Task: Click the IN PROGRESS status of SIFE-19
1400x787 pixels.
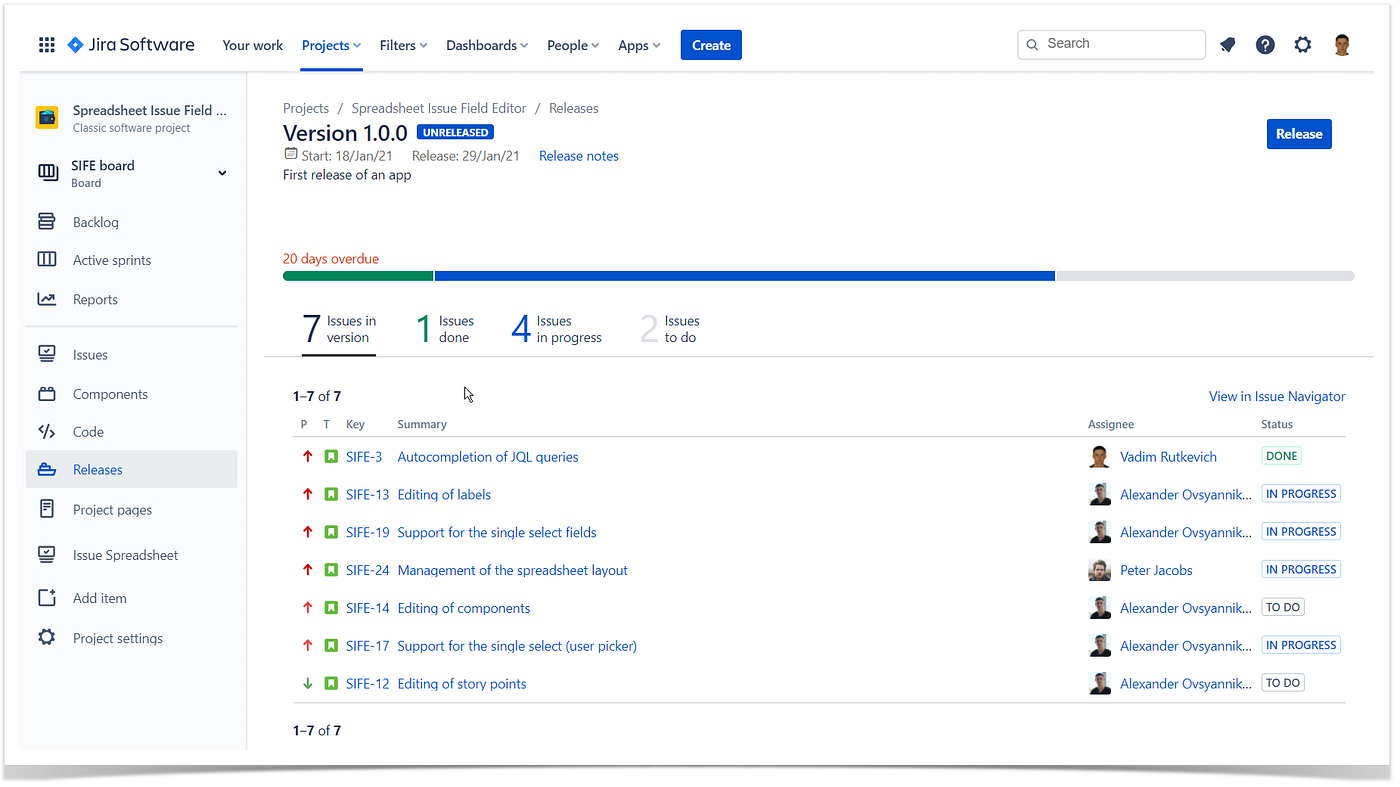Action: 1301,532
